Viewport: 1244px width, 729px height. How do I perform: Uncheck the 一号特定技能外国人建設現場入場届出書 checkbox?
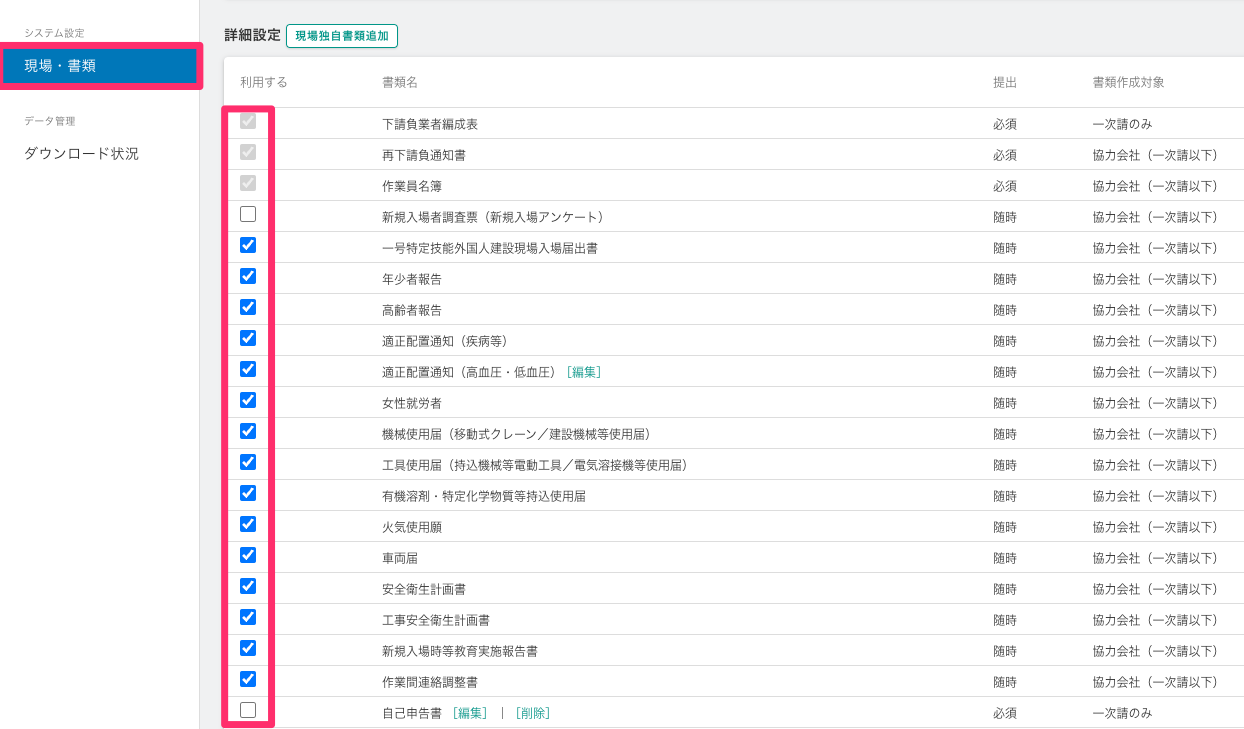point(248,245)
